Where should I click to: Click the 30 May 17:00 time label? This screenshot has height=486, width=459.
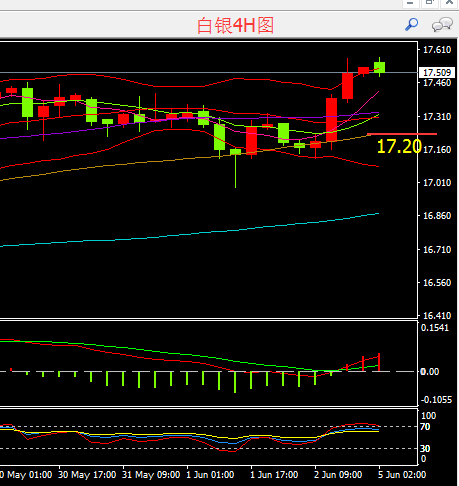click(x=87, y=475)
